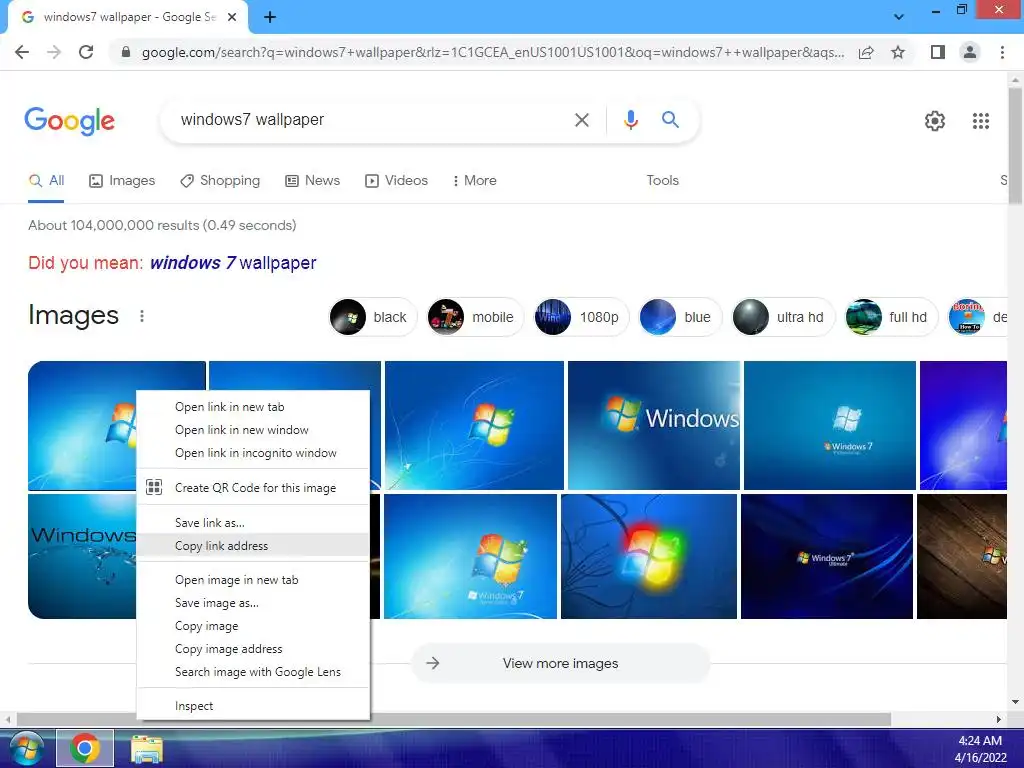Open the Windows 7 Ultimate teal thumbnail
This screenshot has width=1024, height=768.
829,425
